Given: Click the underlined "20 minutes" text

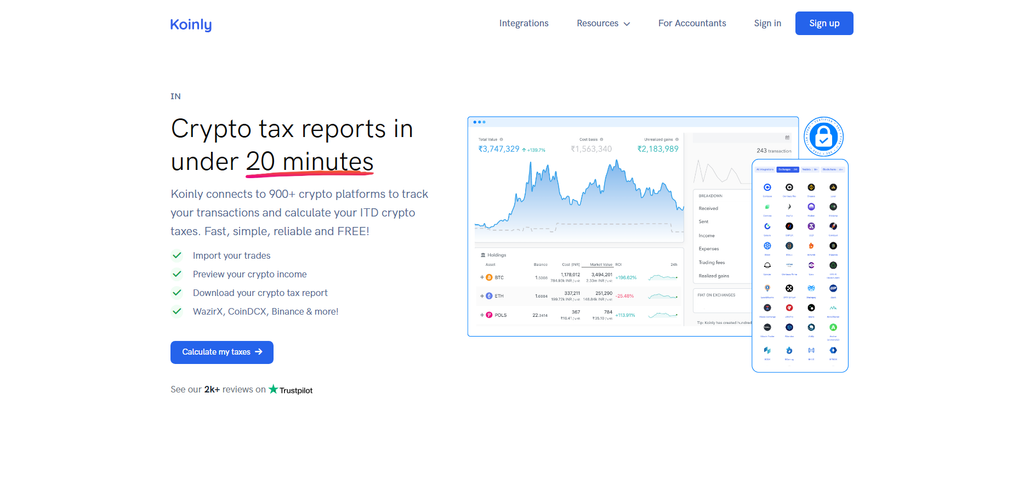Looking at the screenshot, I should click(x=310, y=161).
